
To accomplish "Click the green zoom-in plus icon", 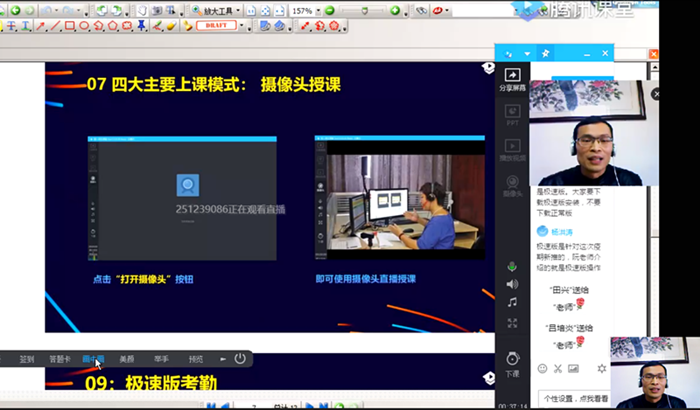I will point(395,11).
